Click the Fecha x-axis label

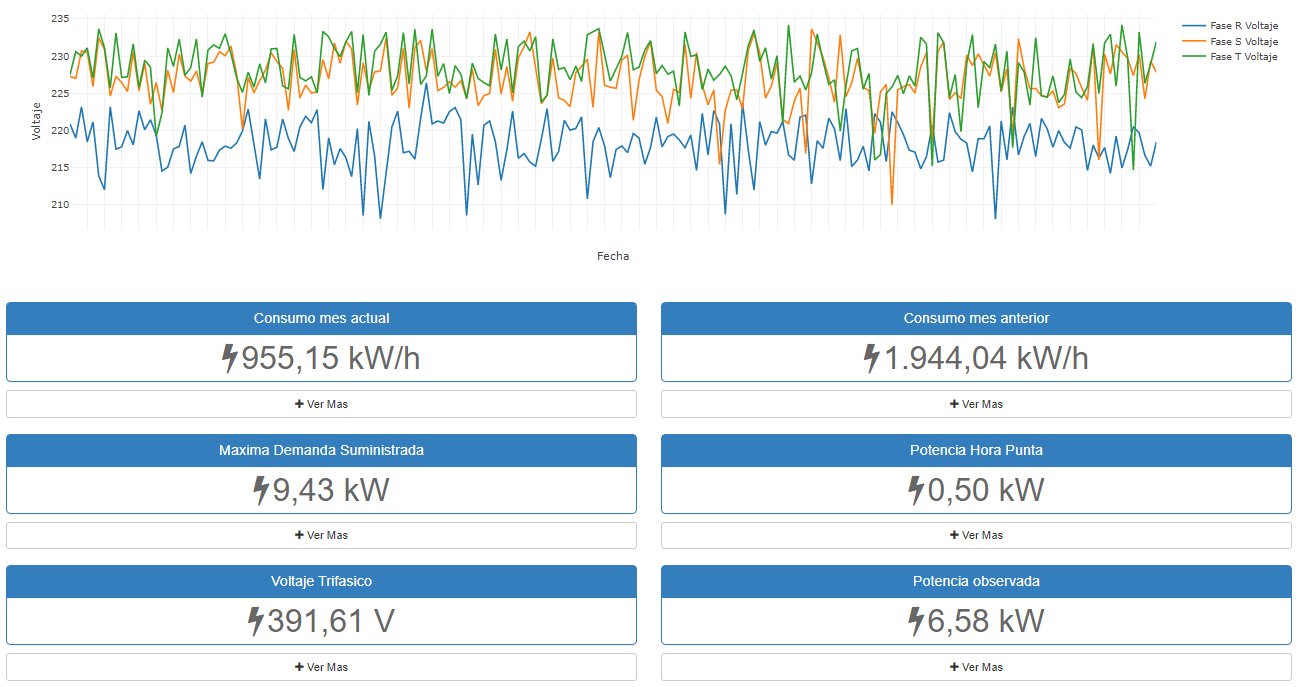[613, 256]
